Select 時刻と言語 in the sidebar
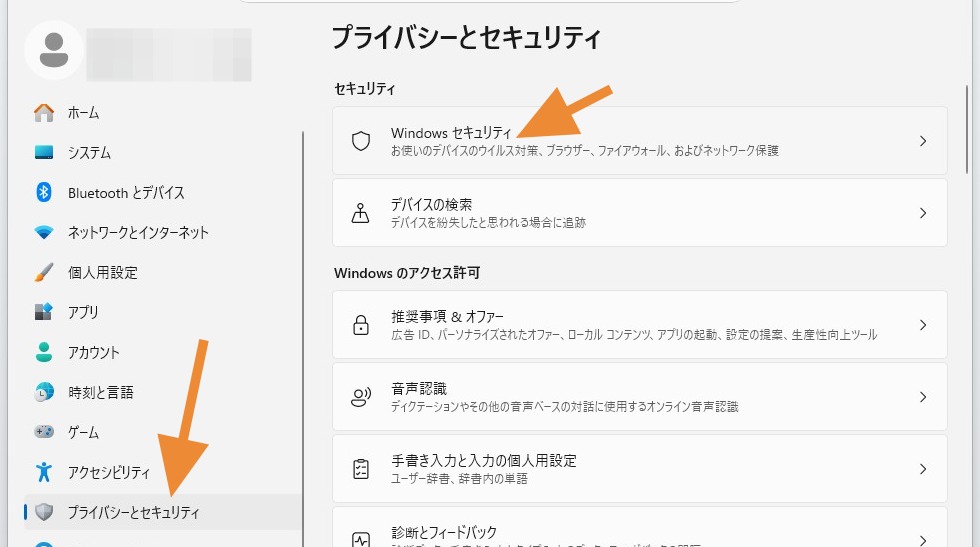980x547 pixels. [162, 392]
